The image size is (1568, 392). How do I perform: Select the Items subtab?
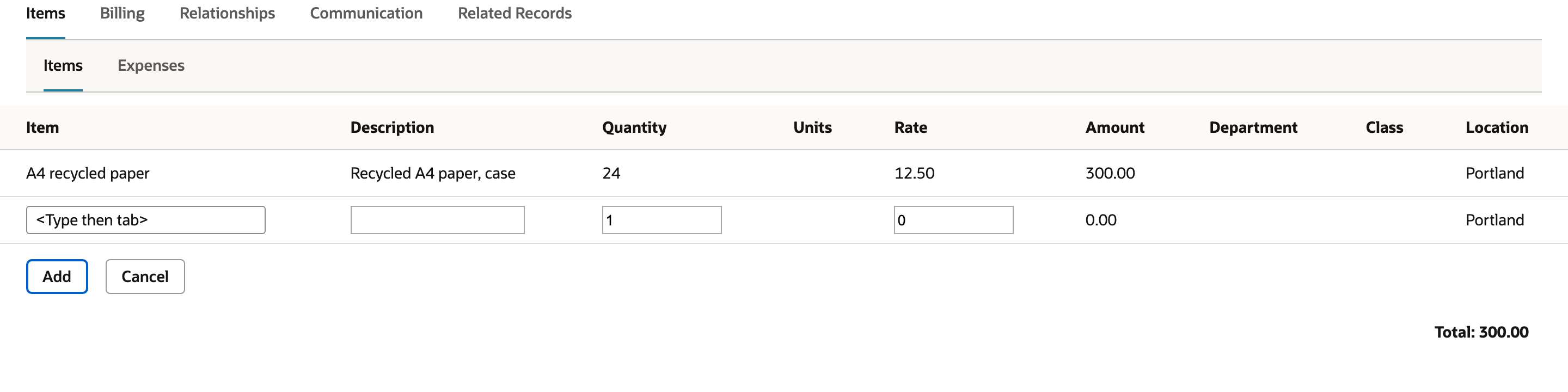(x=63, y=66)
